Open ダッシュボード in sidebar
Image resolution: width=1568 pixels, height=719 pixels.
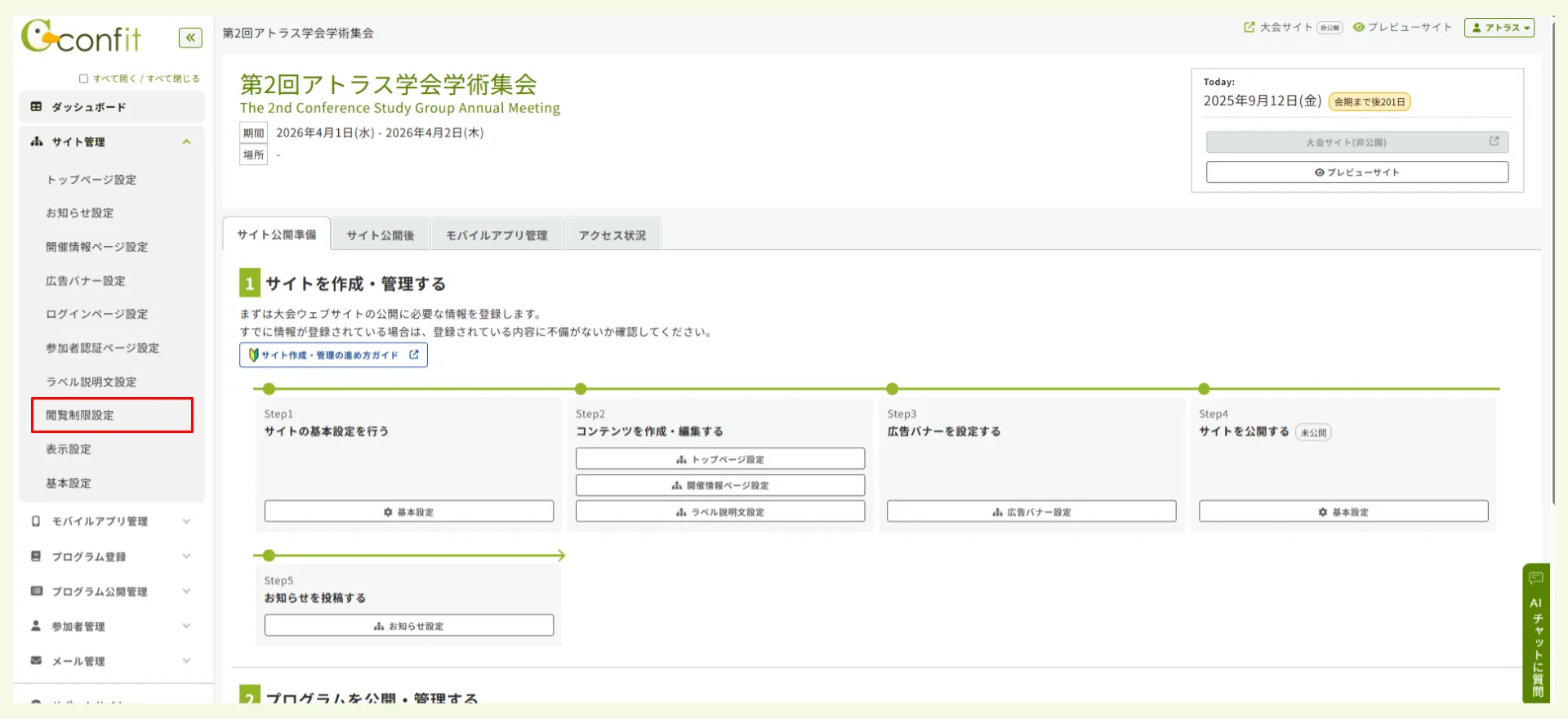(x=112, y=107)
